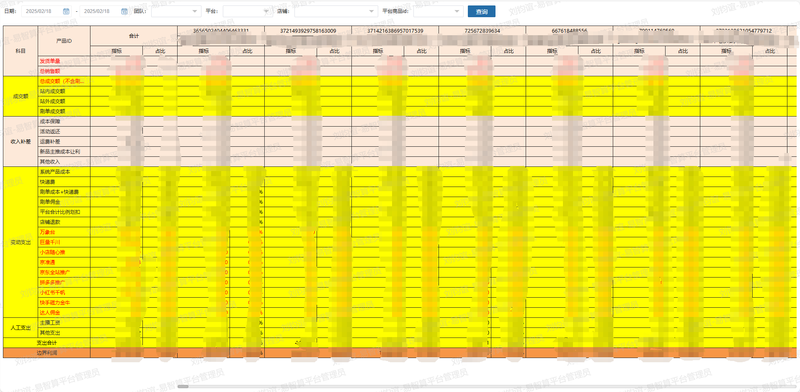Click the horizontal scrollbar thumb at the bottom
Image resolution: width=800 pixels, height=392 pixels.
[x=183, y=386]
